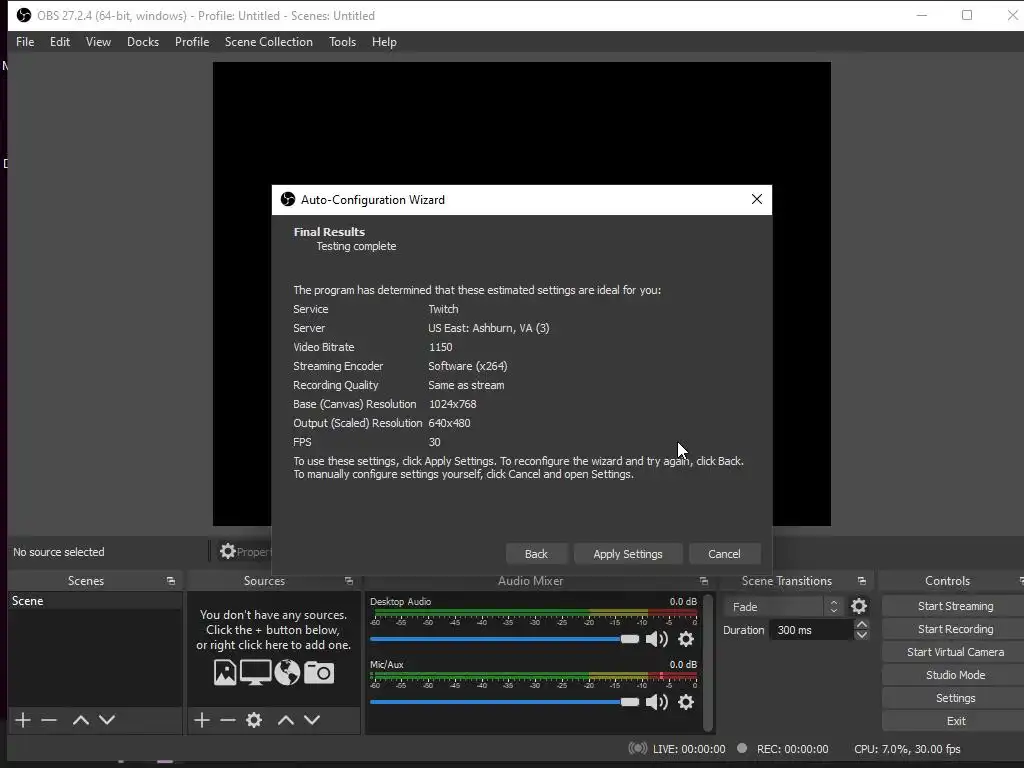The image size is (1024, 768).
Task: Move source up with arrow icon
Action: pos(286,720)
